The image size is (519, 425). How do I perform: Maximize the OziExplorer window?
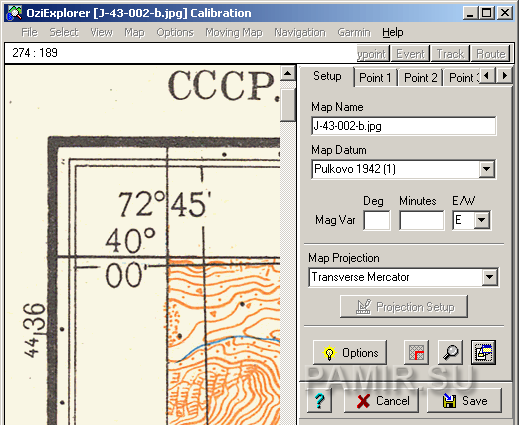486,13
